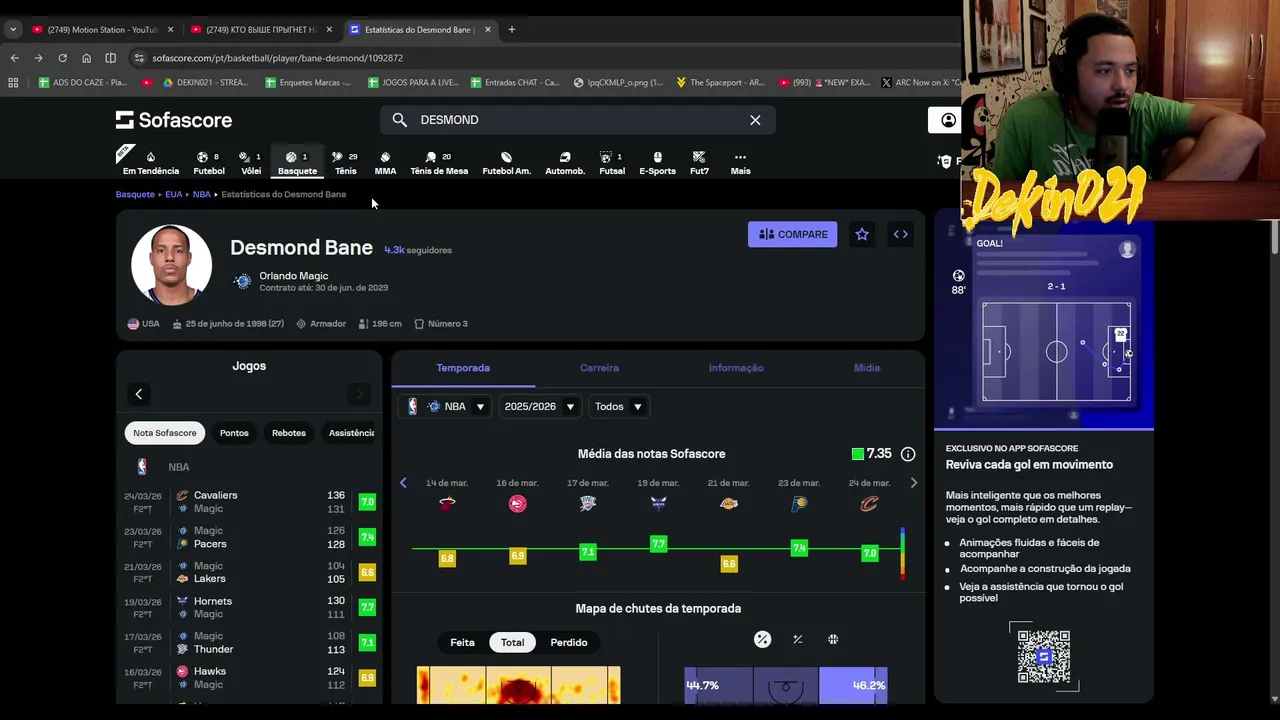The image size is (1280, 720).
Task: Click the 21 de mar. Lakers logo
Action: tap(728, 504)
